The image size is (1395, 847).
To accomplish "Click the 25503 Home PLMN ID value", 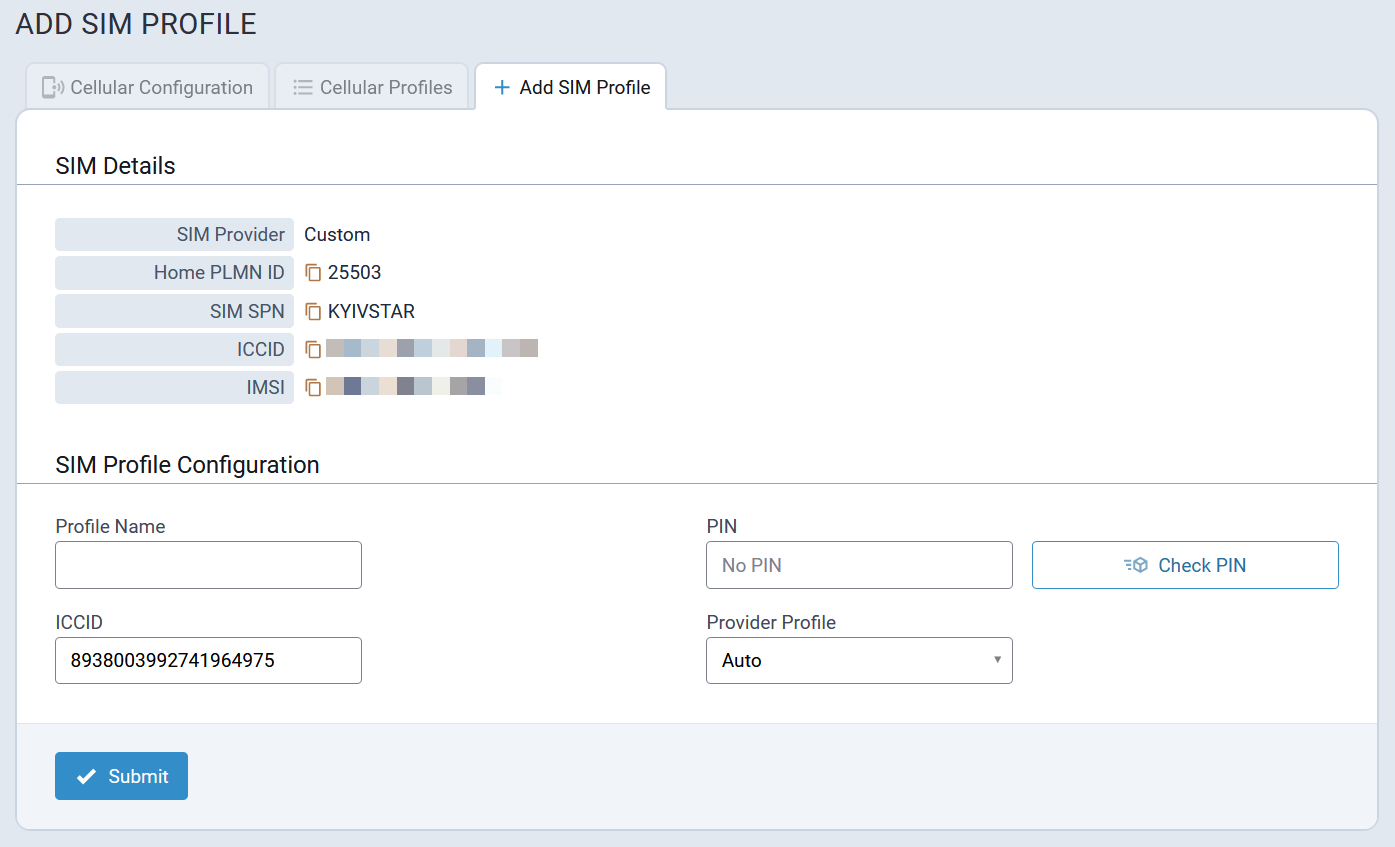I will (354, 273).
